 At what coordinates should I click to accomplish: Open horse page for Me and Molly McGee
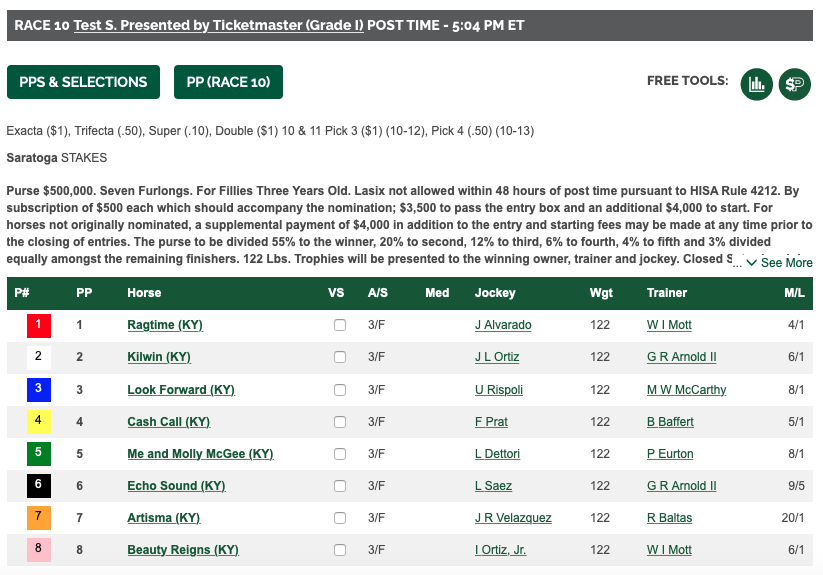(x=201, y=454)
